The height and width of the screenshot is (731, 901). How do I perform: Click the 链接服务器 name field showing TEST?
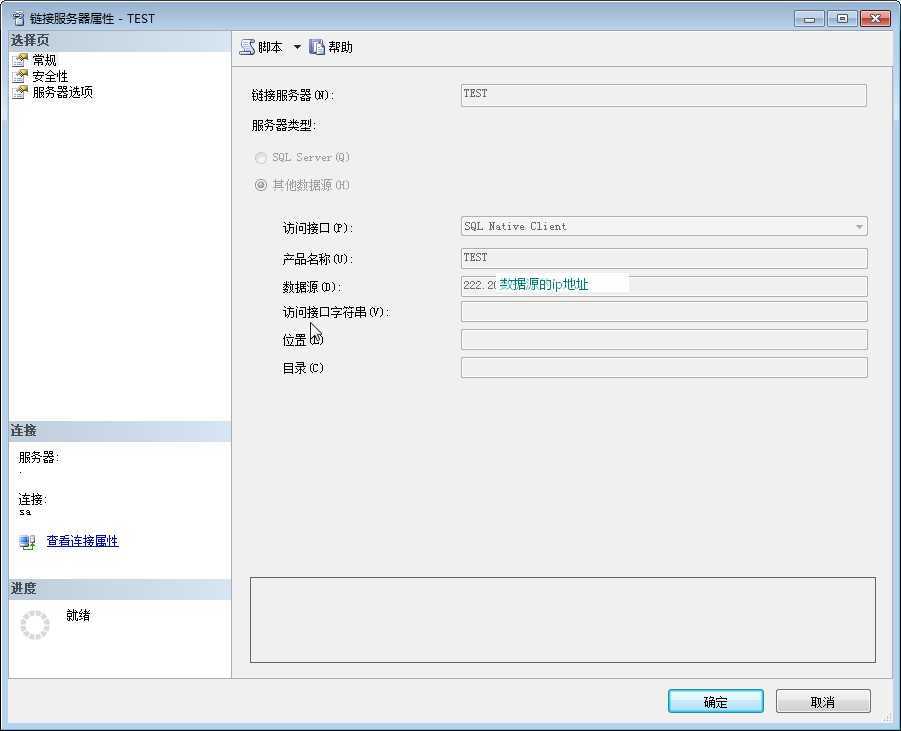664,95
